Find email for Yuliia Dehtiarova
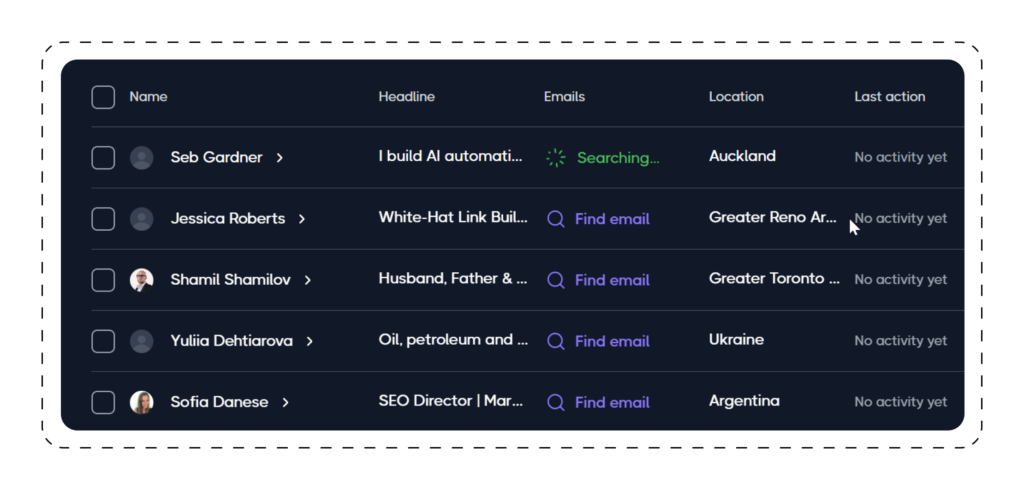 click(612, 341)
